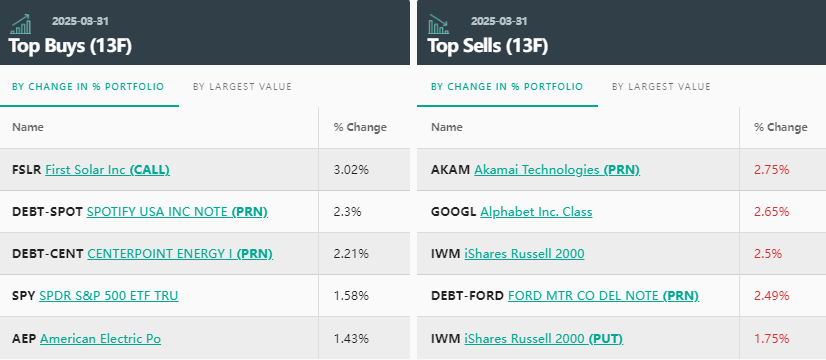The image size is (826, 360).
Task: Switch Top Buys to By Largest Value tab
Action: pos(242,87)
